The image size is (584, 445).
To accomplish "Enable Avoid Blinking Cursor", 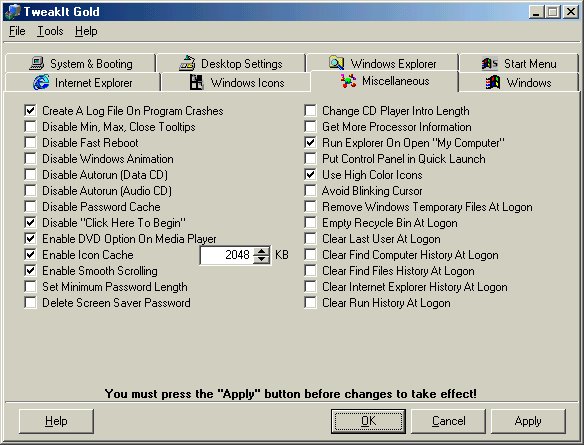I will pyautogui.click(x=310, y=191).
